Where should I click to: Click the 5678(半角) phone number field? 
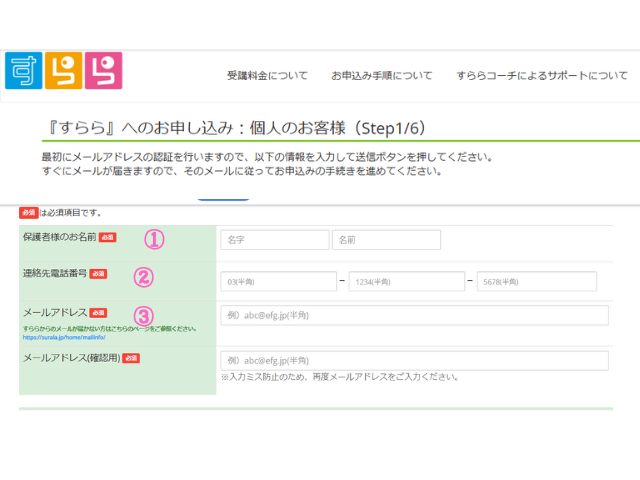tap(537, 281)
